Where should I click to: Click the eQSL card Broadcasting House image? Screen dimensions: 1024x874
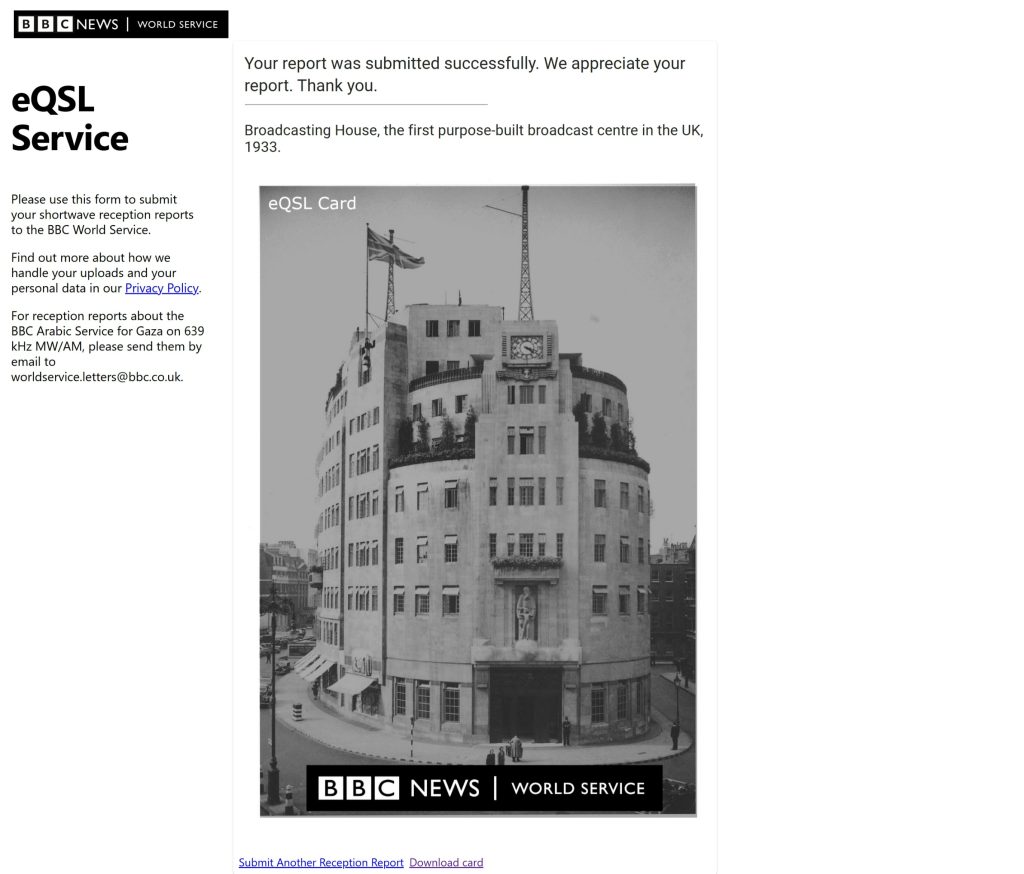[478, 500]
